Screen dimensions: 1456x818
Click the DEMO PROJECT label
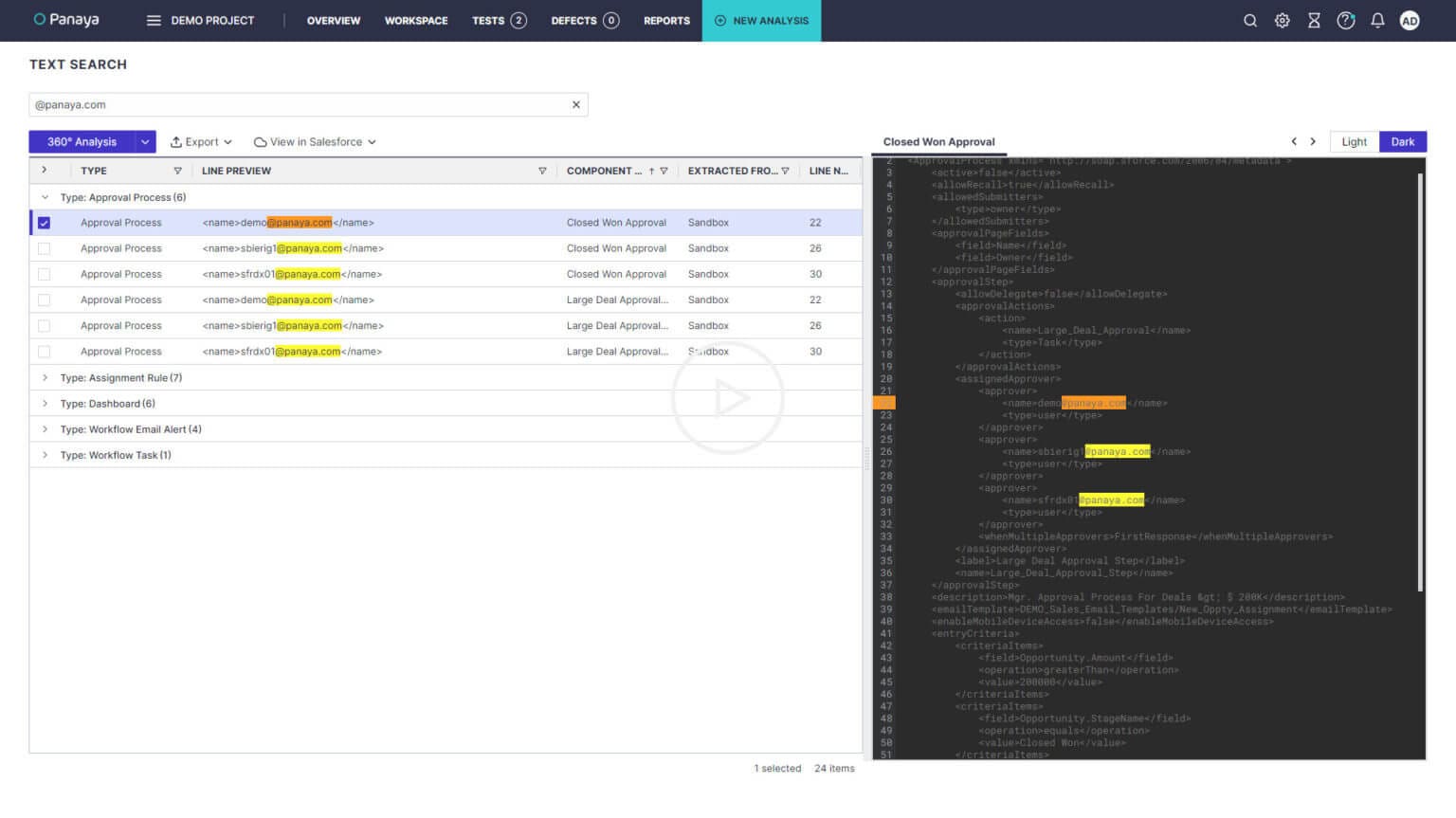pyautogui.click(x=212, y=20)
